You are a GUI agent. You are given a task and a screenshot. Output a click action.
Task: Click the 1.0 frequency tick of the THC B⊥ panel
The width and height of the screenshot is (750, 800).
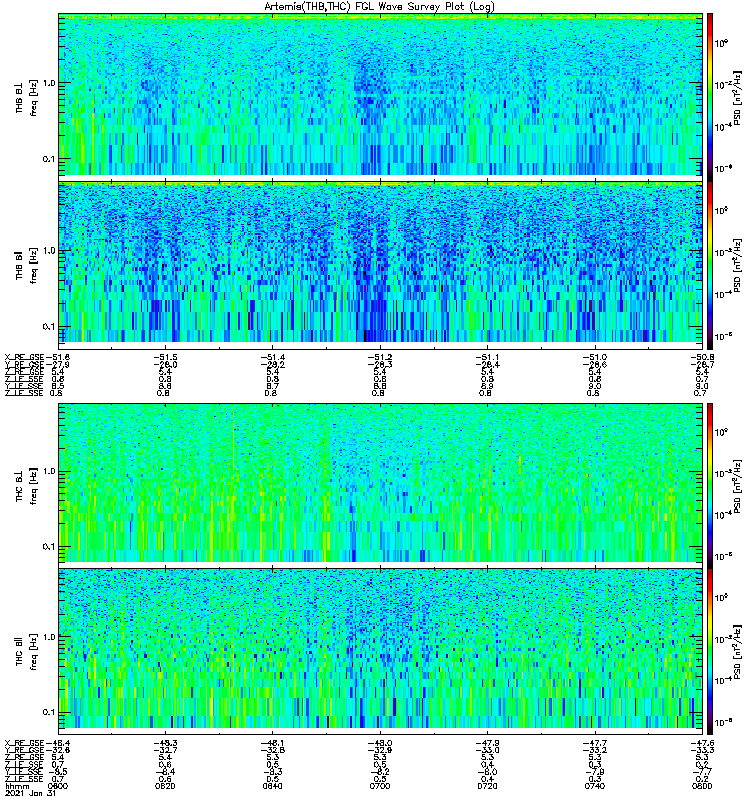49,471
